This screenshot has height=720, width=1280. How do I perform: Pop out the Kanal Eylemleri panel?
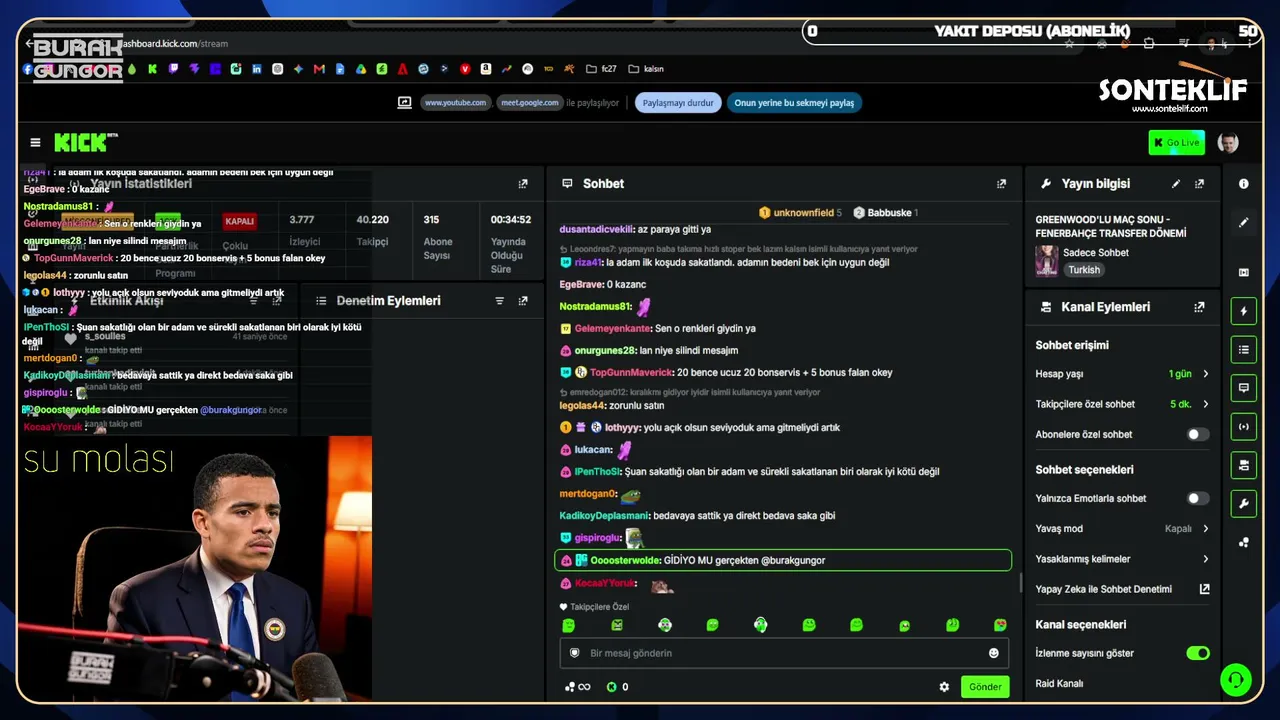(1200, 307)
